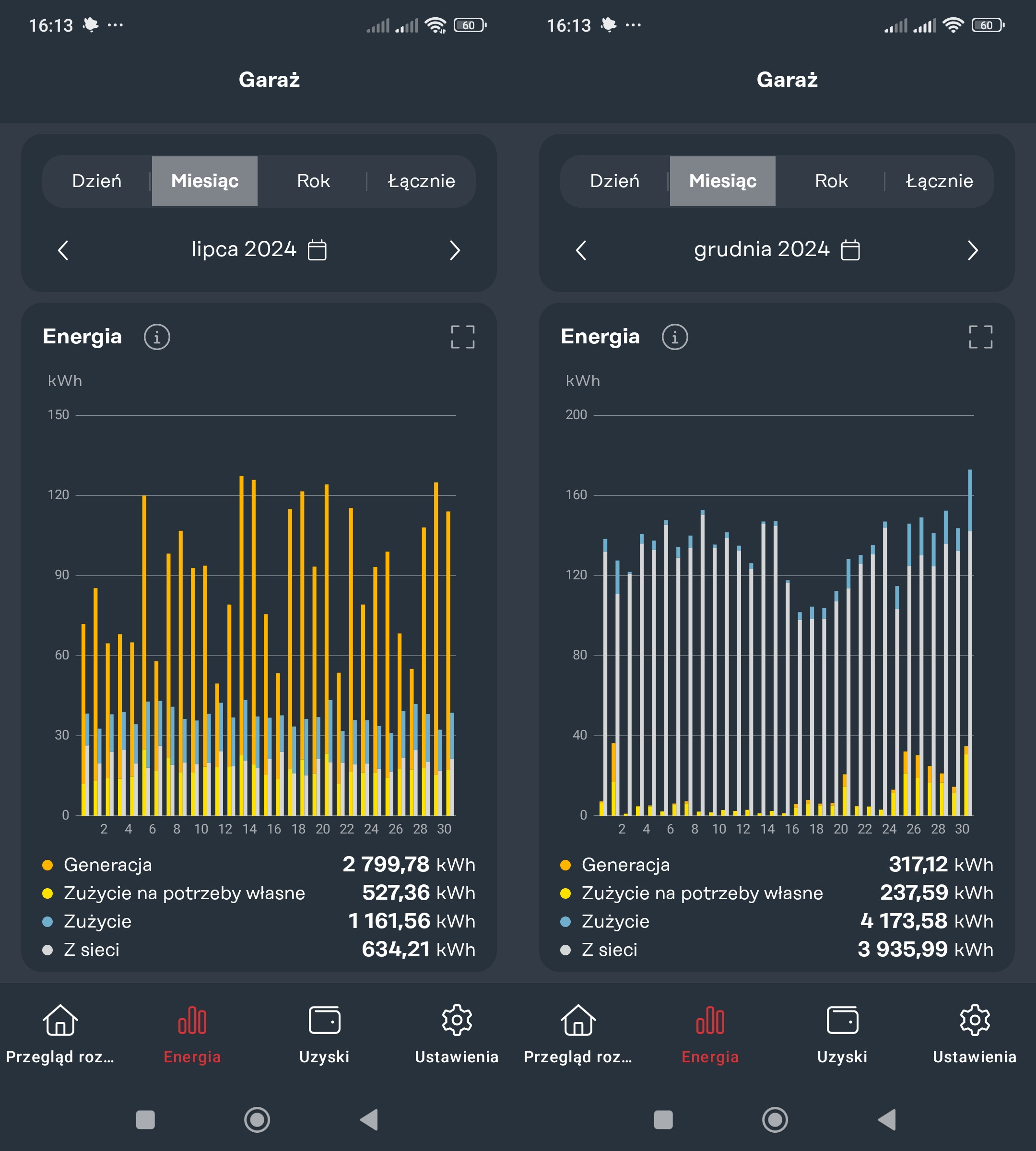
Task: Go to next month after lipca 2024
Action: click(x=454, y=250)
